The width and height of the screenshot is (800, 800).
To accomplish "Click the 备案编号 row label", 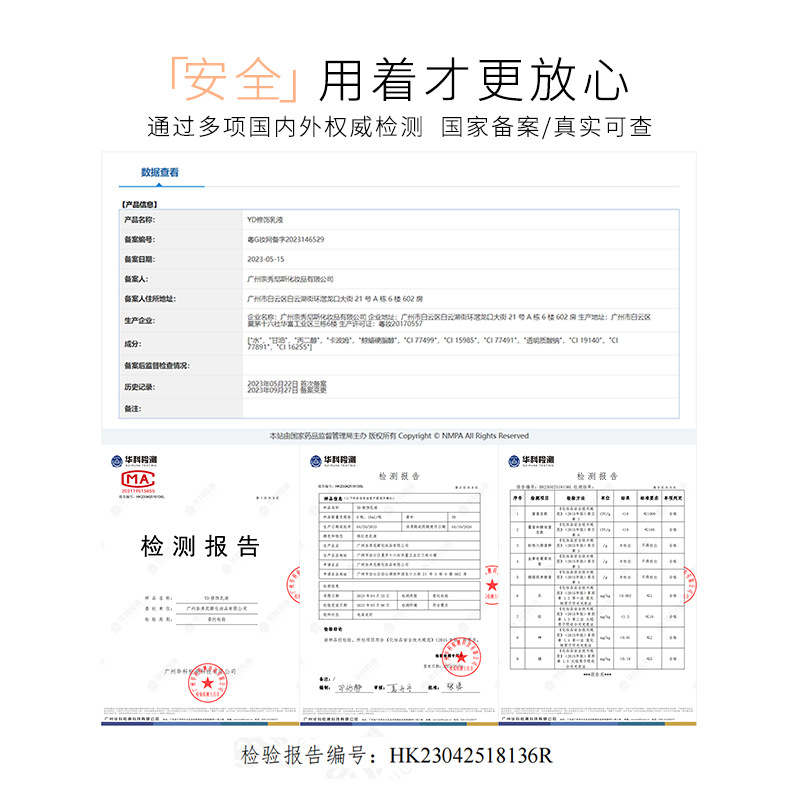I will click(139, 239).
